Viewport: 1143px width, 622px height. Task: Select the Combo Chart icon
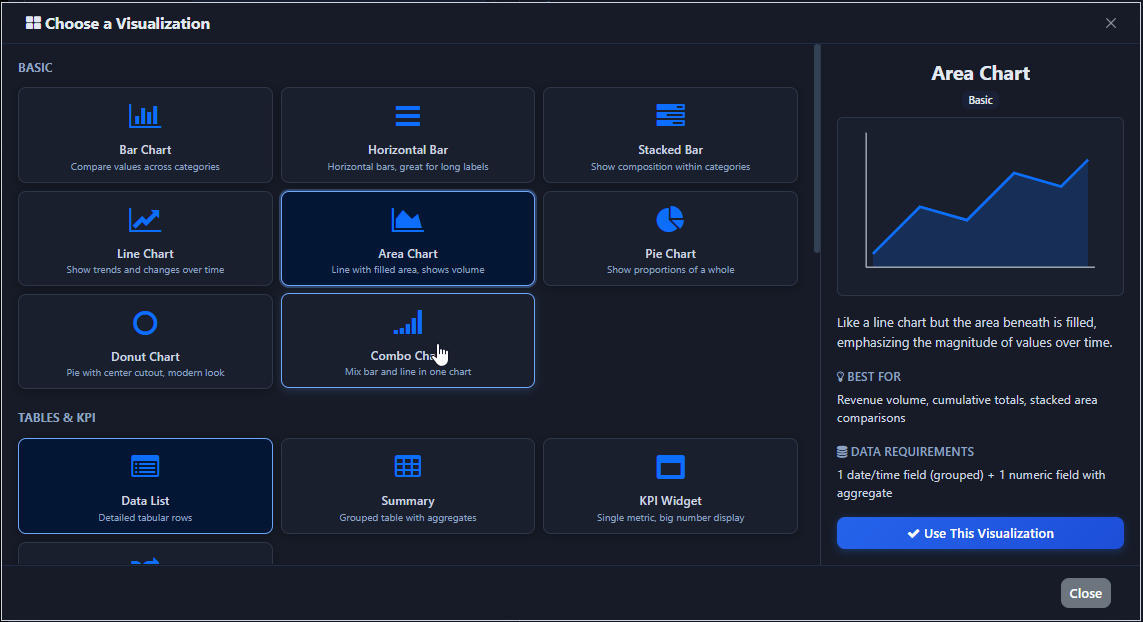[407, 322]
